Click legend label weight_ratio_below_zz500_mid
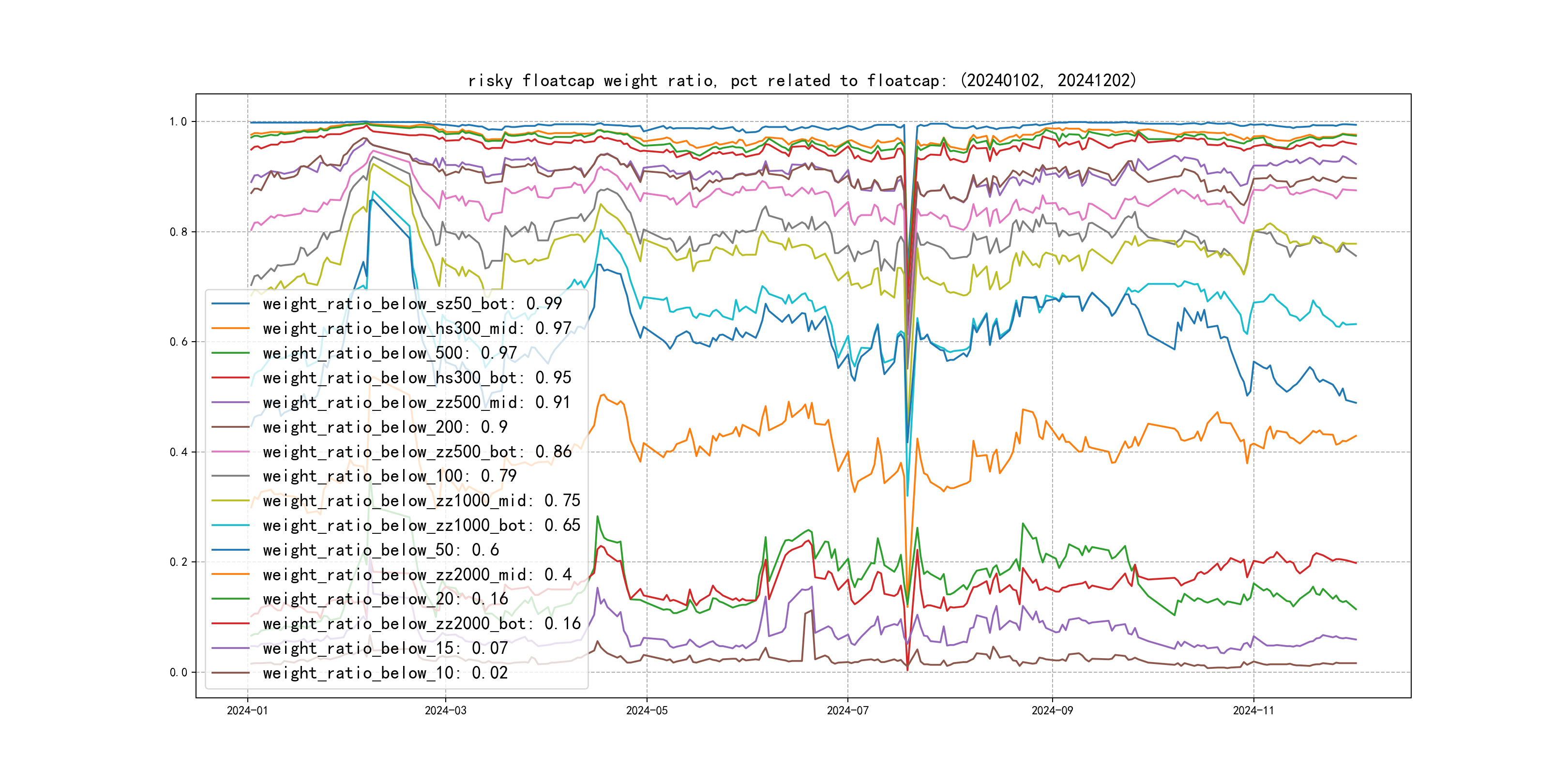 416,402
